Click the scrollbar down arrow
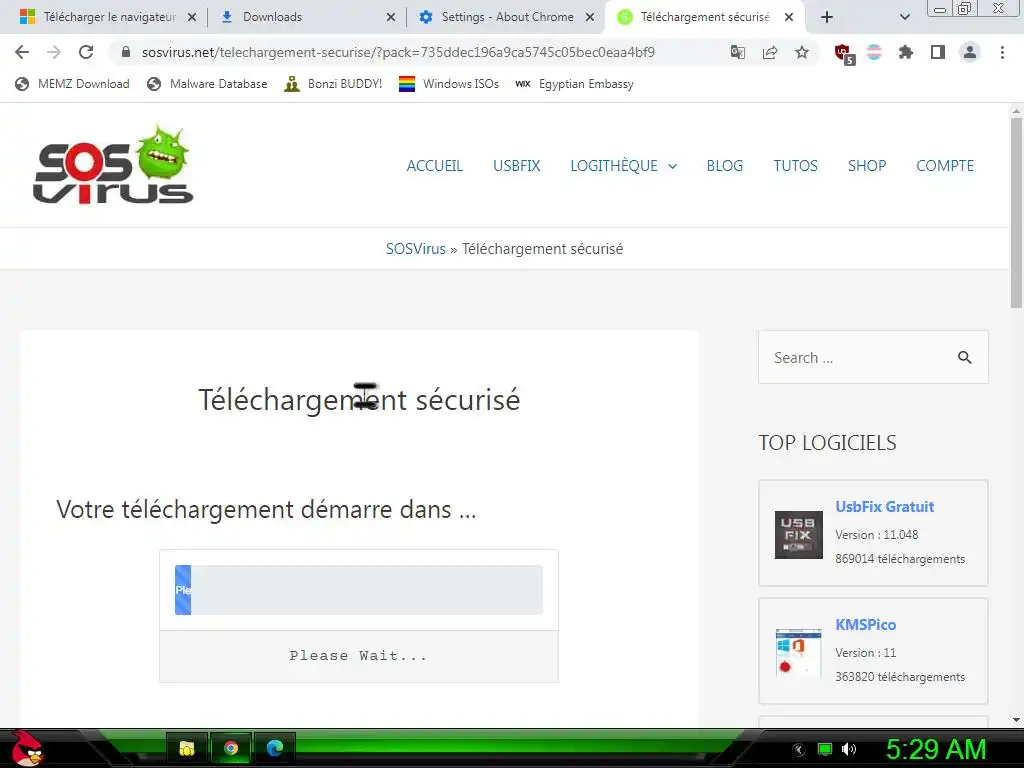 (1016, 720)
